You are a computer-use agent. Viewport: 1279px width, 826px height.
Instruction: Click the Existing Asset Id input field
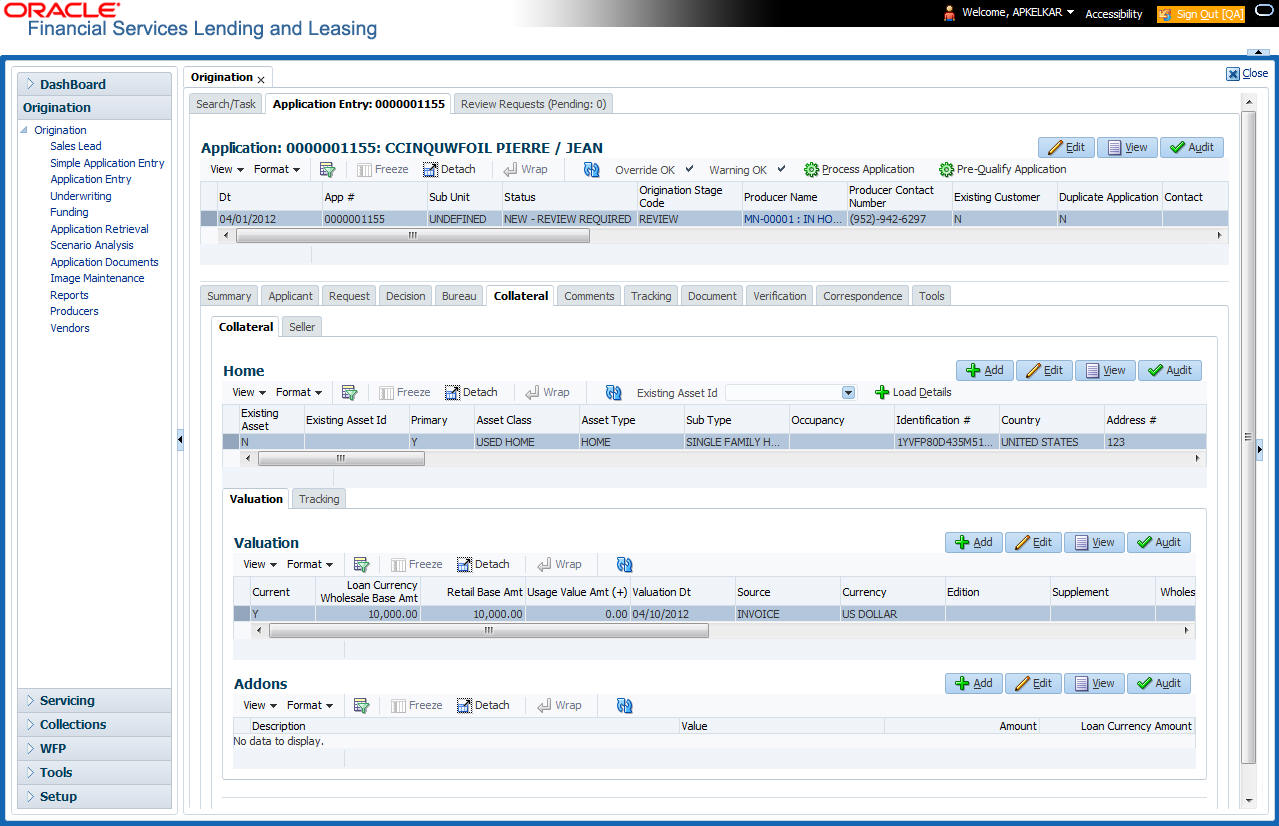click(783, 393)
